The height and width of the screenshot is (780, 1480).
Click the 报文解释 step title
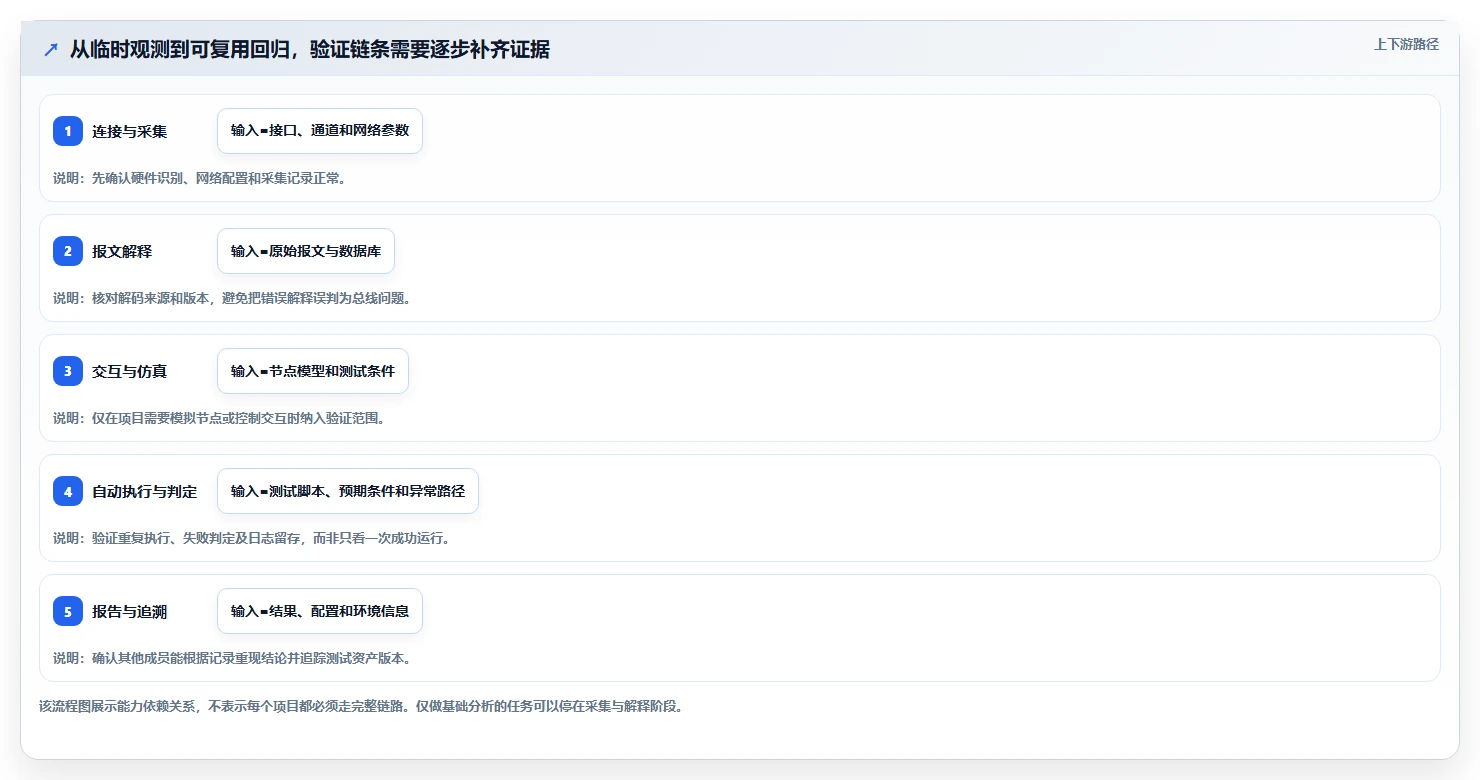(122, 251)
